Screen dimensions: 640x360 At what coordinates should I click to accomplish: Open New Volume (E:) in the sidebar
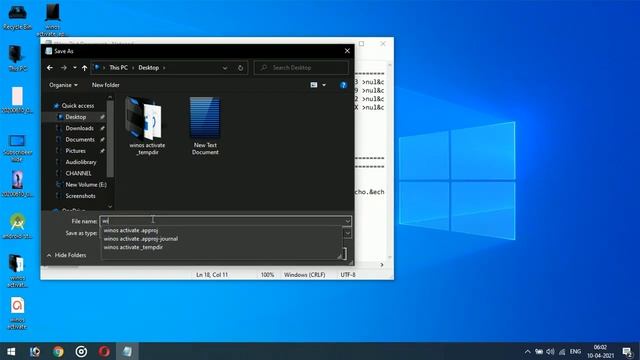pyautogui.click(x=86, y=184)
